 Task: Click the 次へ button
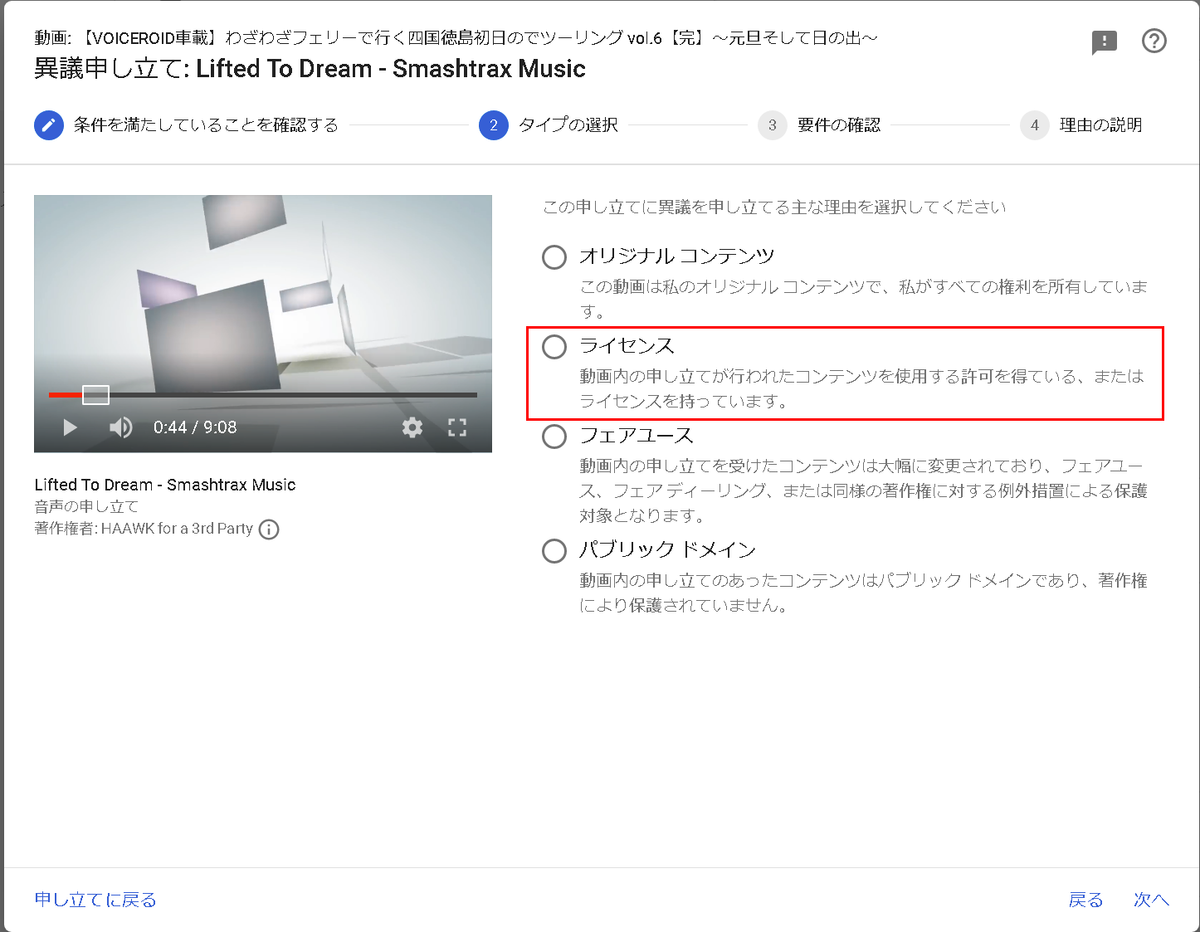[1151, 900]
